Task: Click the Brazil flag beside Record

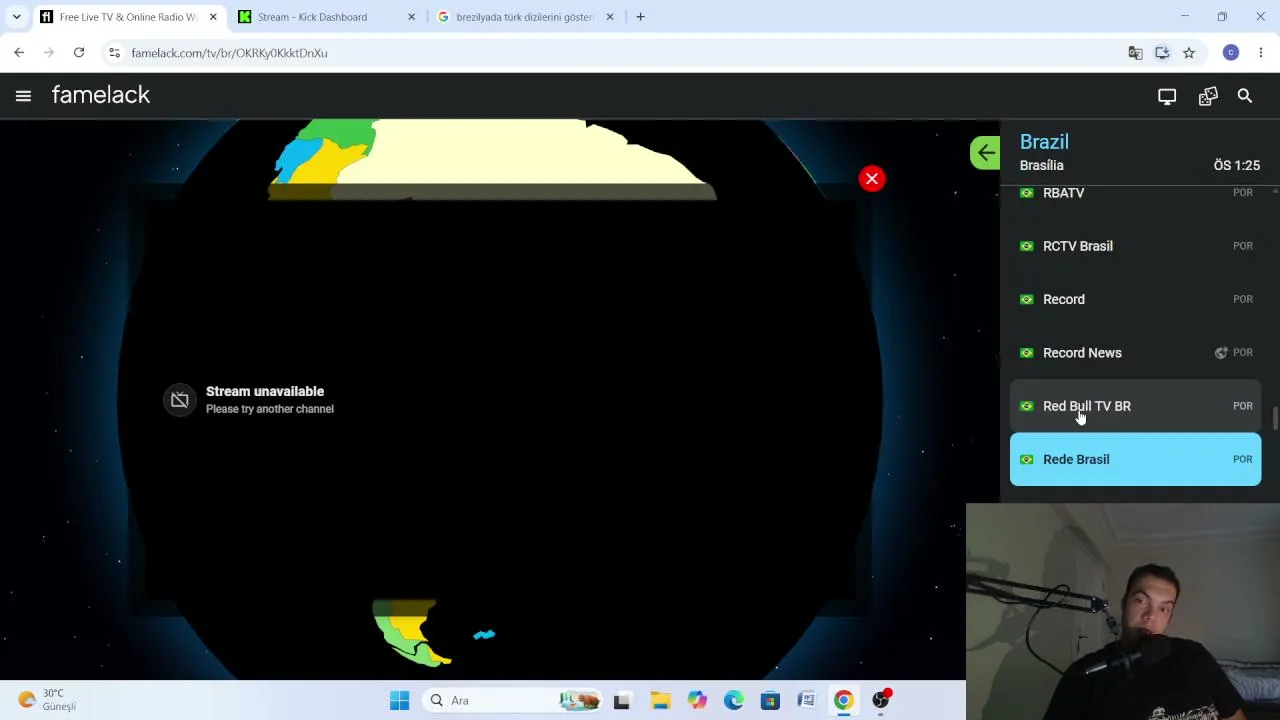Action: [x=1026, y=299]
